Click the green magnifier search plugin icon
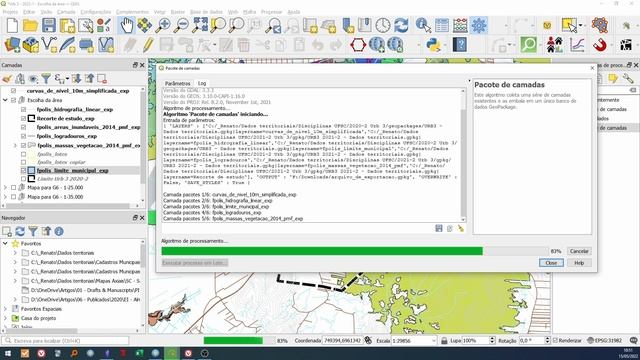The height and width of the screenshot is (360, 640). click(x=529, y=44)
